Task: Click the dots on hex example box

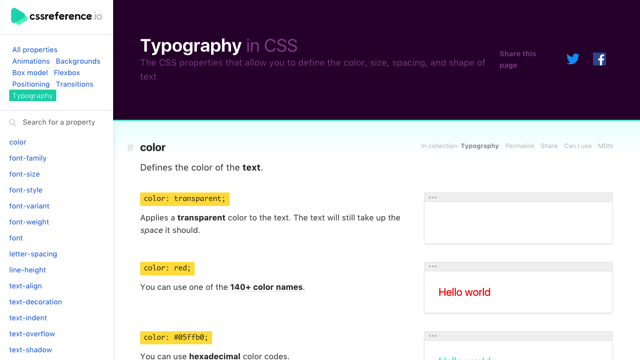Action: (433, 336)
